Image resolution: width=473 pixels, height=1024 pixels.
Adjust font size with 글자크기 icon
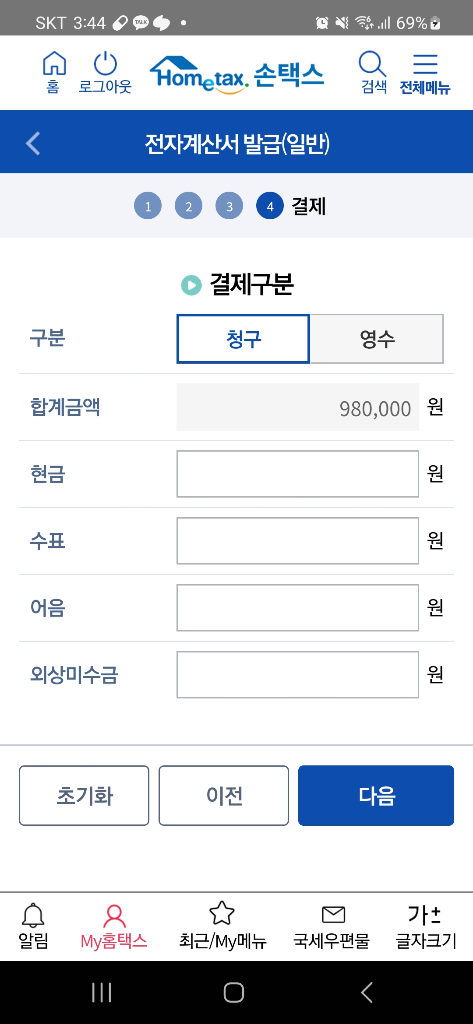425,916
